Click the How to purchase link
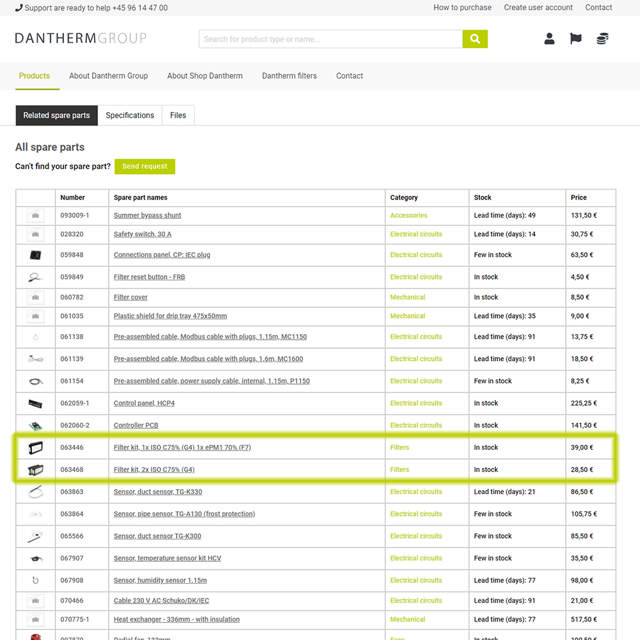Screen dimensions: 640x640 point(462,7)
